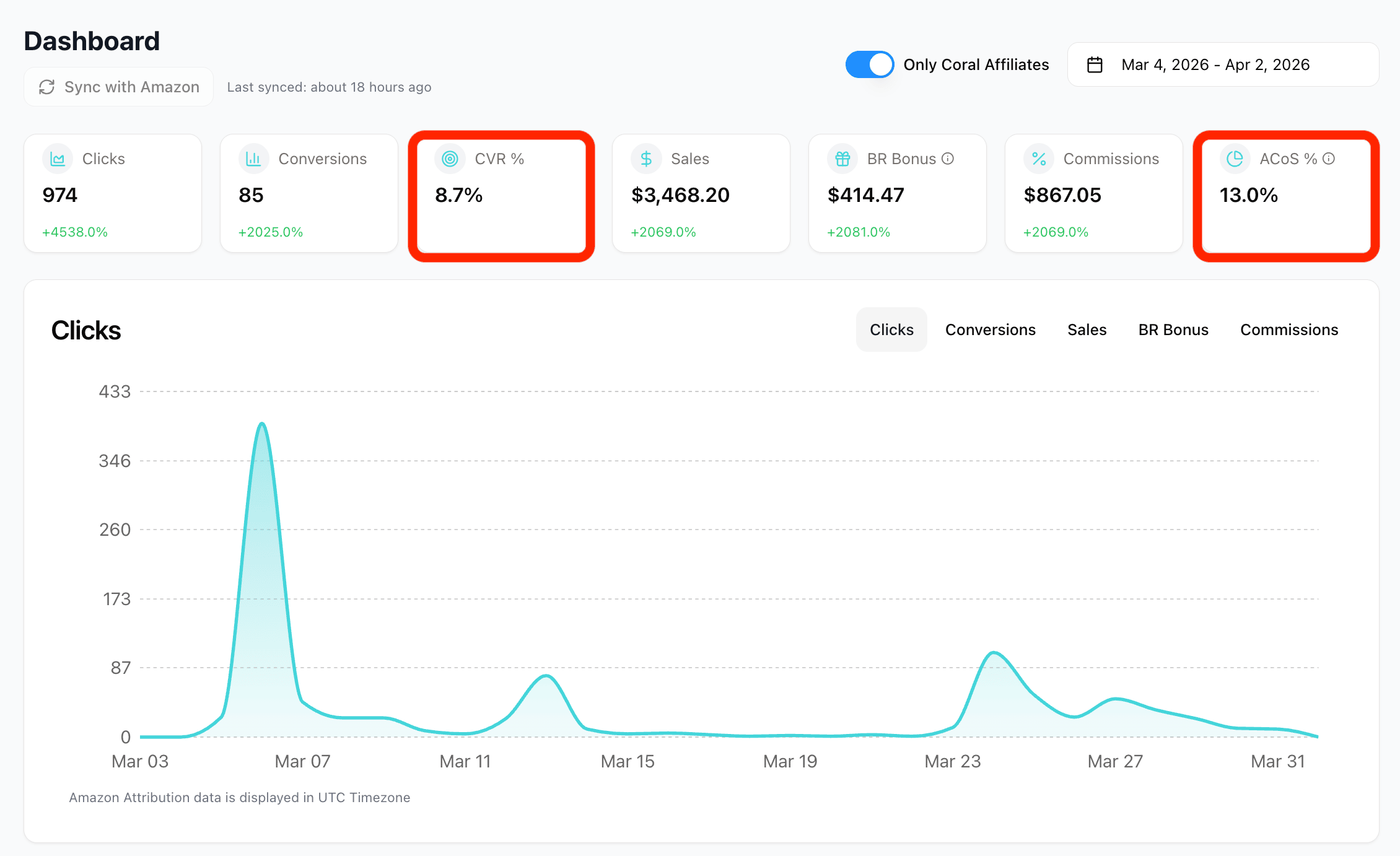Switch chart to BR Bonus tab

[1173, 330]
